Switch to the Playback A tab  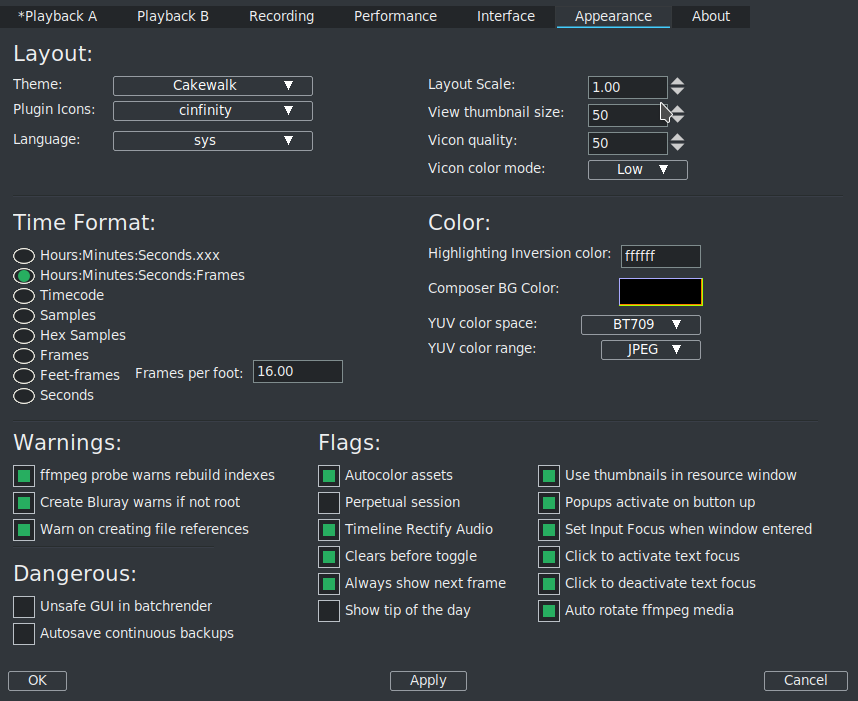point(57,16)
